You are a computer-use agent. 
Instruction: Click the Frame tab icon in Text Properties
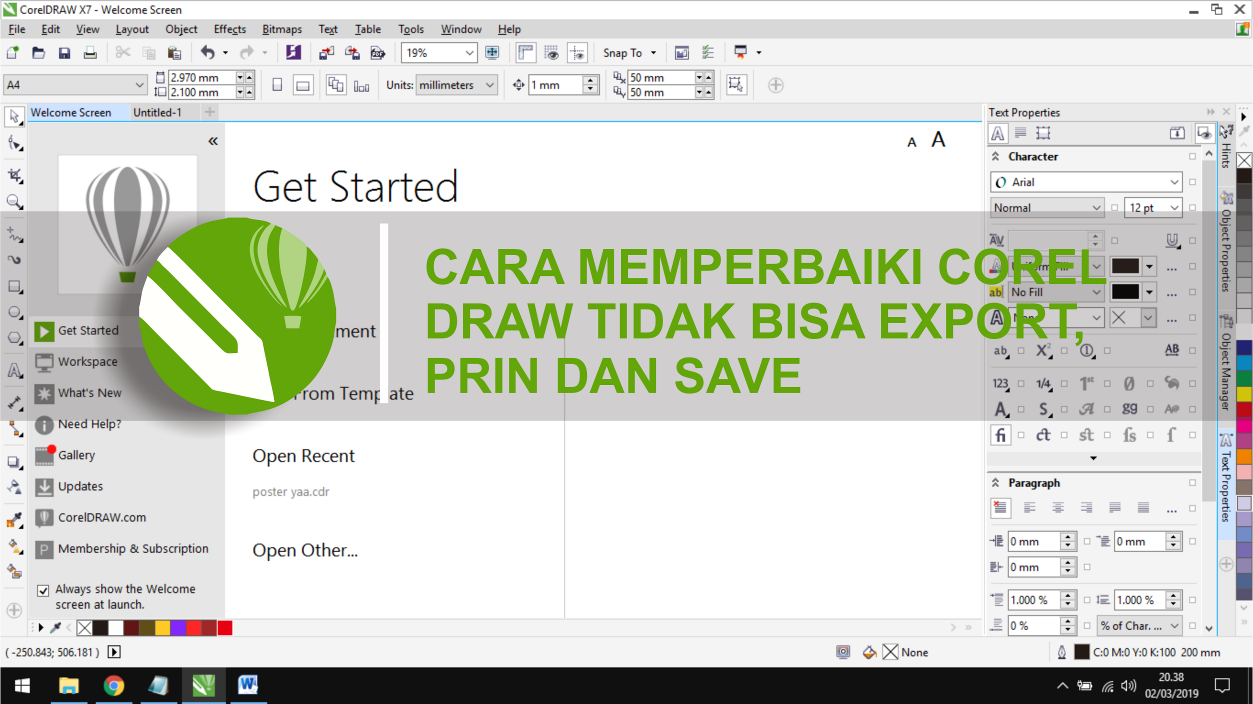click(x=1043, y=133)
